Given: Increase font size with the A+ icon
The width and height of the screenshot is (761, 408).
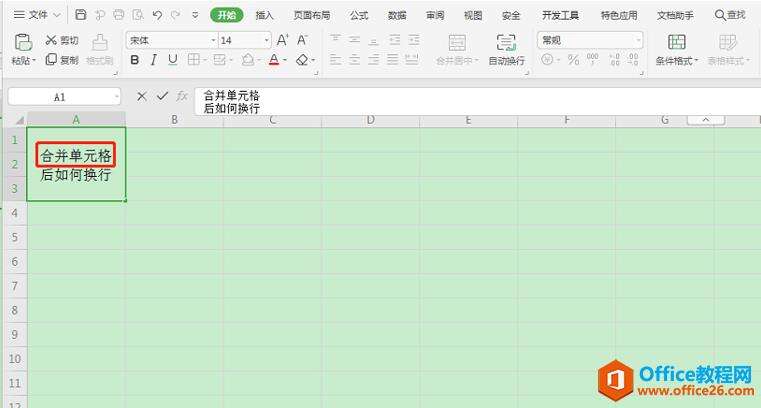Looking at the screenshot, I should point(282,40).
